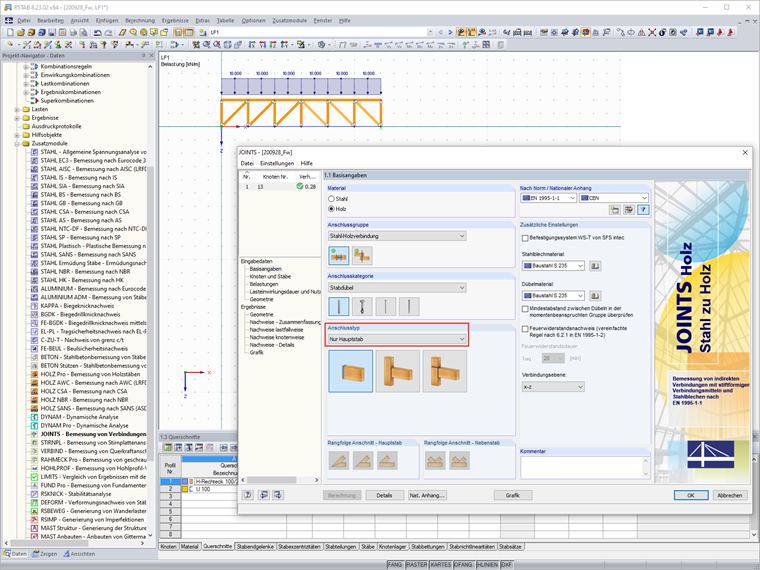
Task: Click the filter icon under national annex
Action: coord(643,210)
